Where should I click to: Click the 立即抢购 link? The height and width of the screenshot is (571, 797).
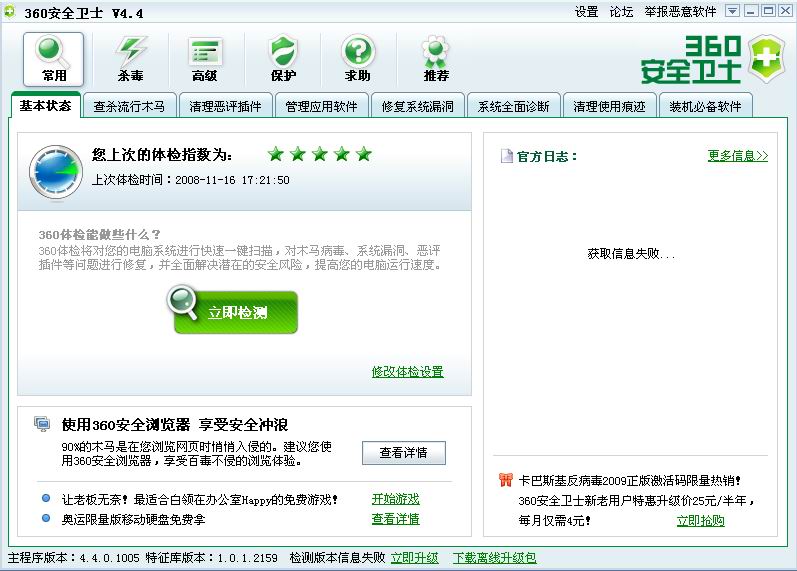click(700, 520)
